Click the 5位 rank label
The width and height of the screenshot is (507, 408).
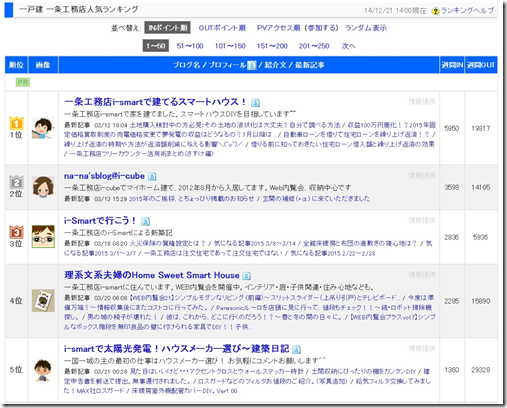click(x=16, y=370)
